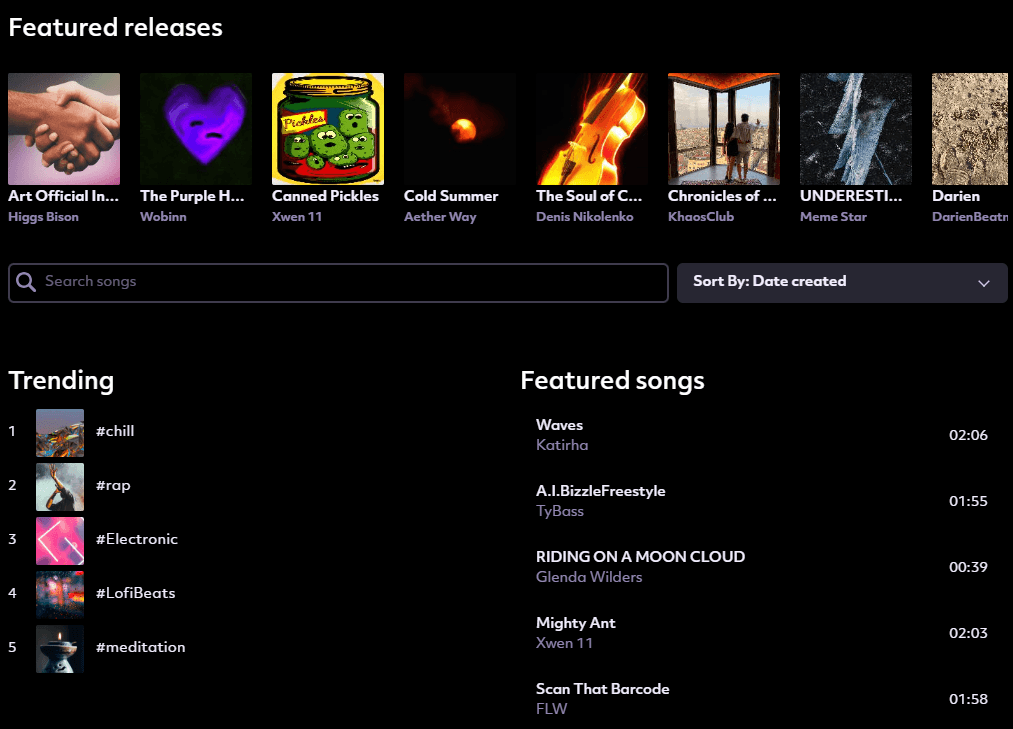The width and height of the screenshot is (1013, 729).
Task: Open the #meditation trending tag
Action: tap(140, 647)
